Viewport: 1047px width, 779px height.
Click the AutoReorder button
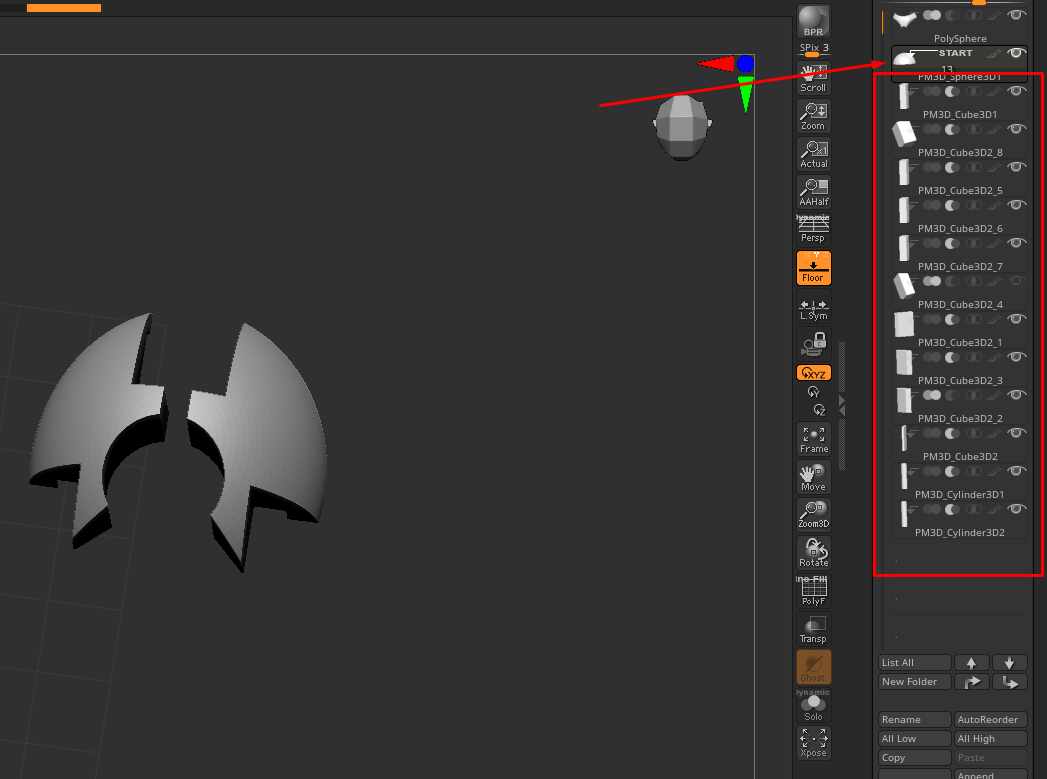(x=990, y=719)
